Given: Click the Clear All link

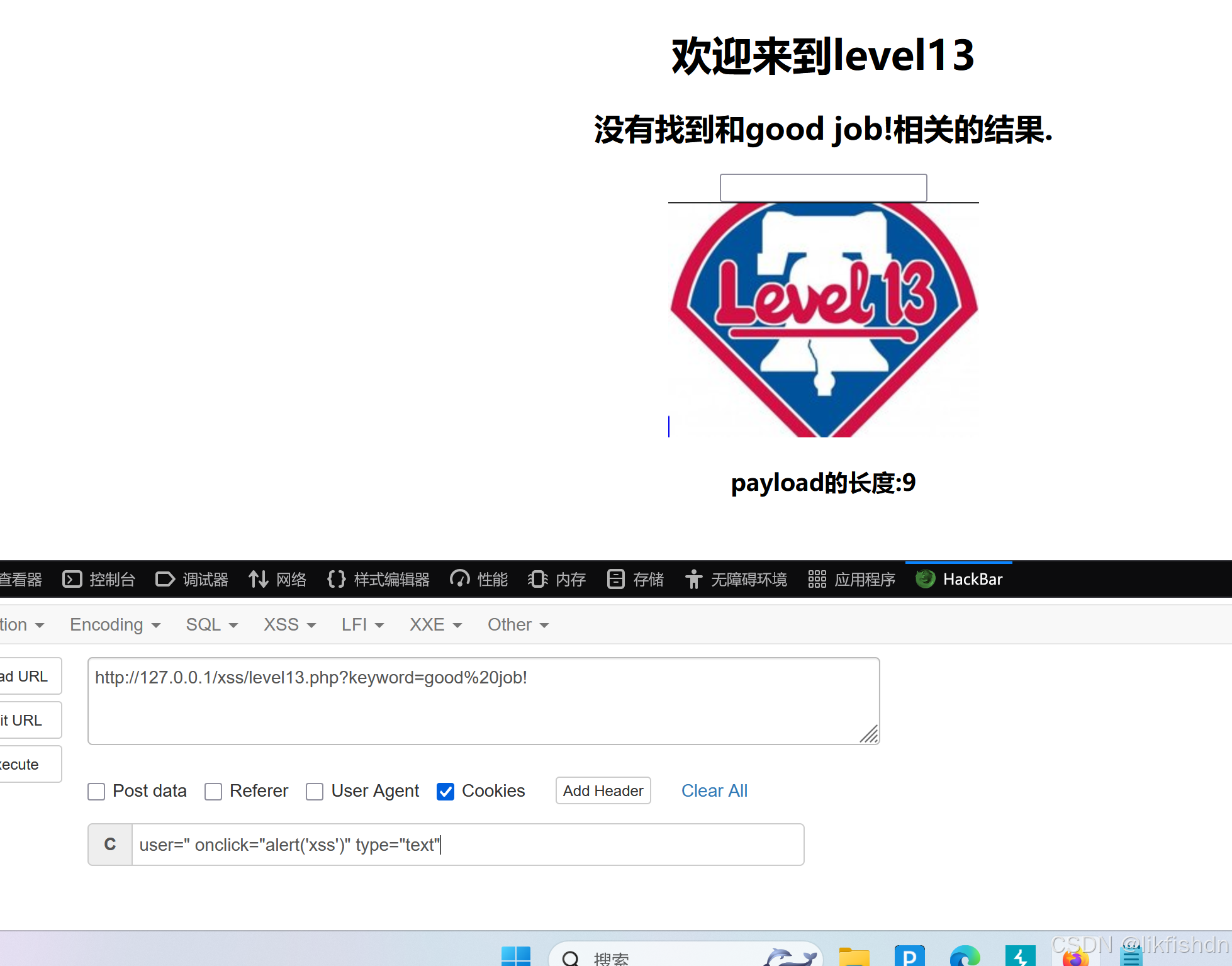Looking at the screenshot, I should pyautogui.click(x=714, y=791).
